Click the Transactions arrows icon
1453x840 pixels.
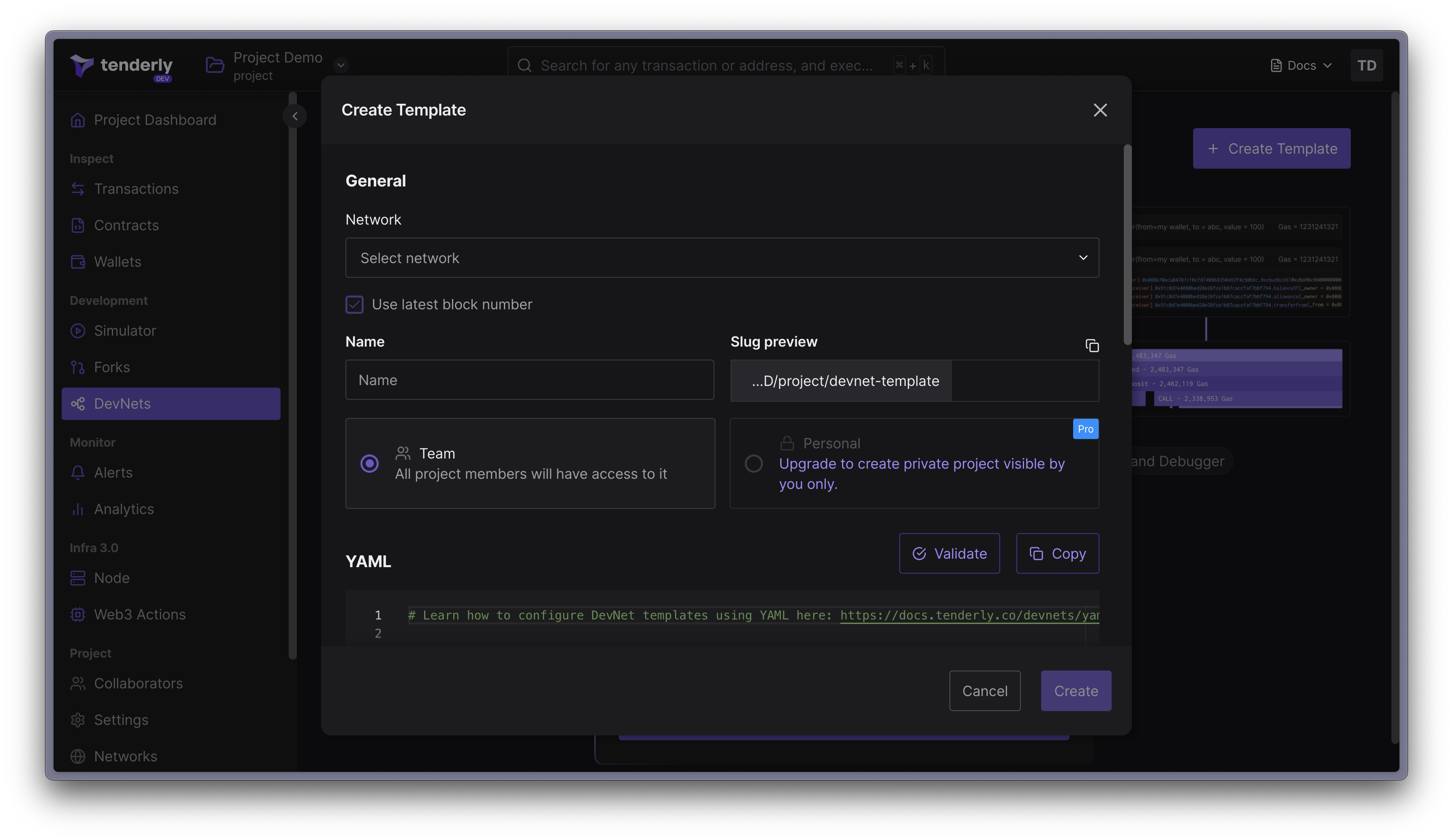(78, 189)
